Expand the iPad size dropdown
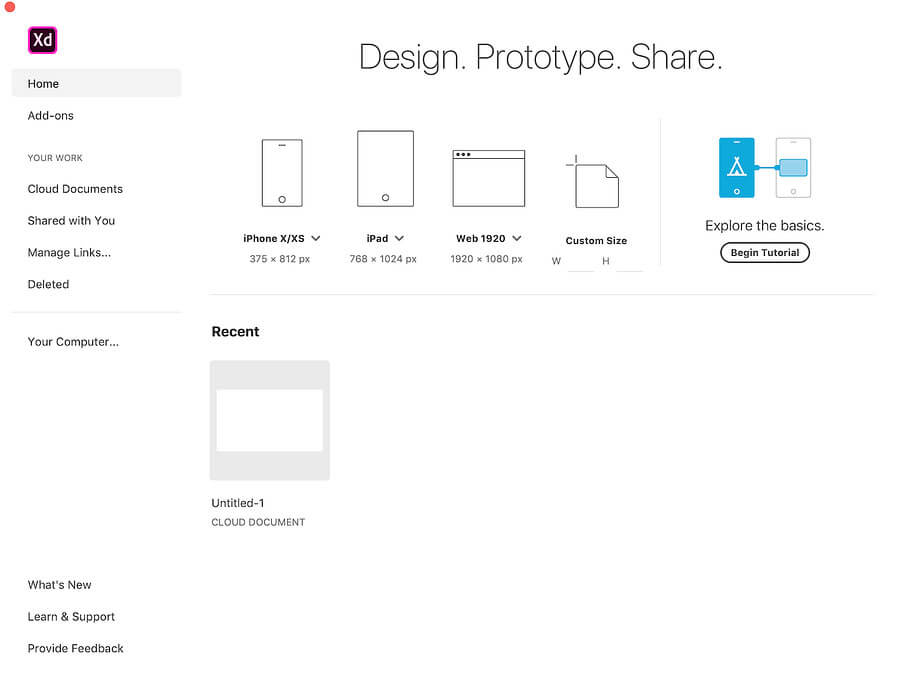Image resolution: width=901 pixels, height=673 pixels. pyautogui.click(x=399, y=239)
